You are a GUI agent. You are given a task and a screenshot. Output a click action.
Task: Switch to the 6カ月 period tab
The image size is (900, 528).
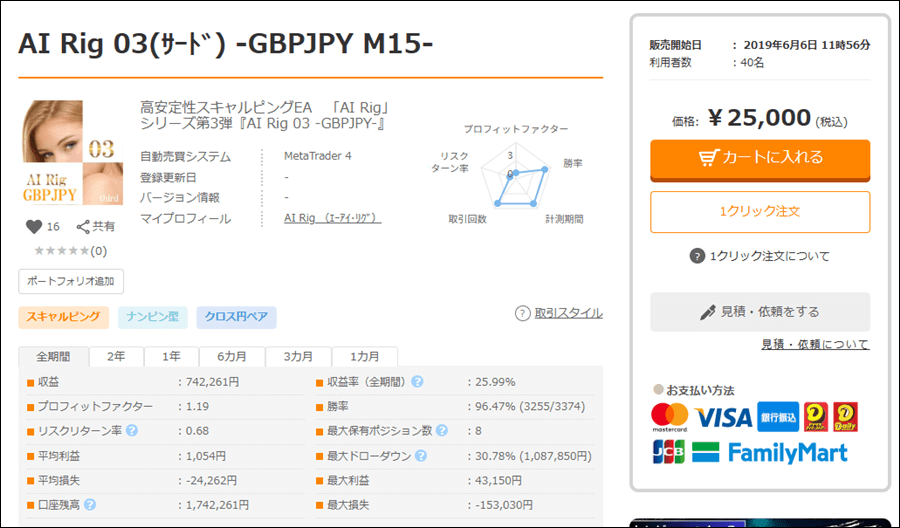[230, 357]
